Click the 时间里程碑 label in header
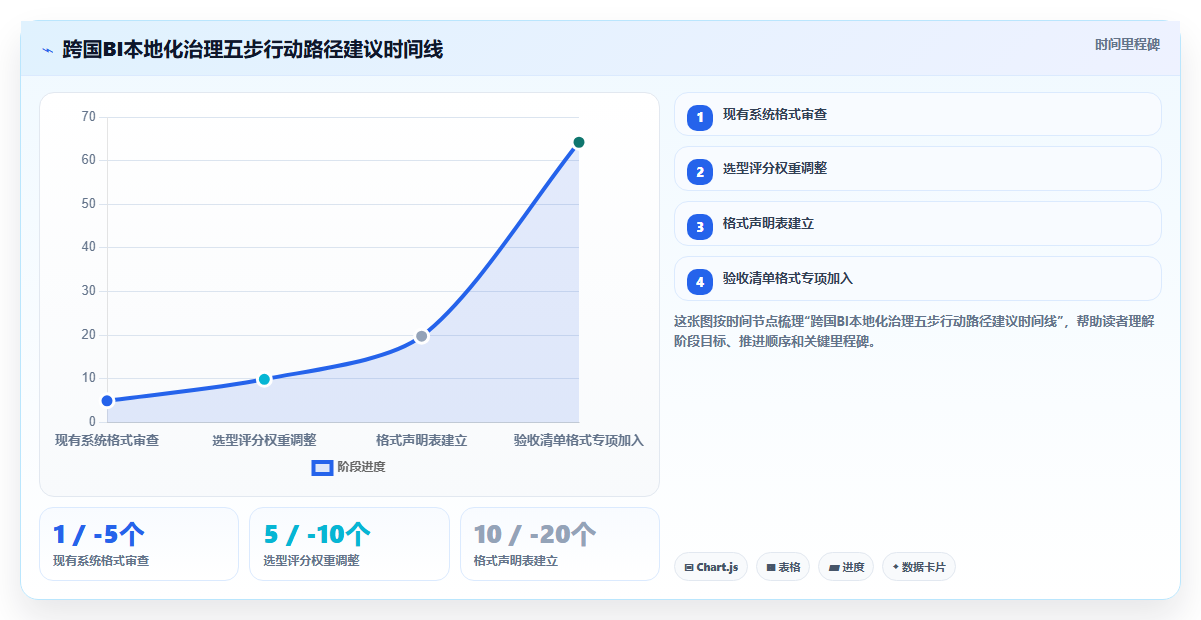The image size is (1201, 620). (x=1127, y=44)
